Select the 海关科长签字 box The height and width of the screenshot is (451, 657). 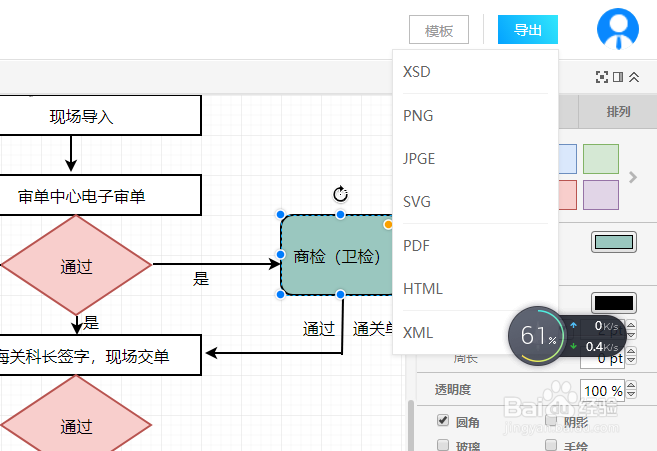point(101,355)
